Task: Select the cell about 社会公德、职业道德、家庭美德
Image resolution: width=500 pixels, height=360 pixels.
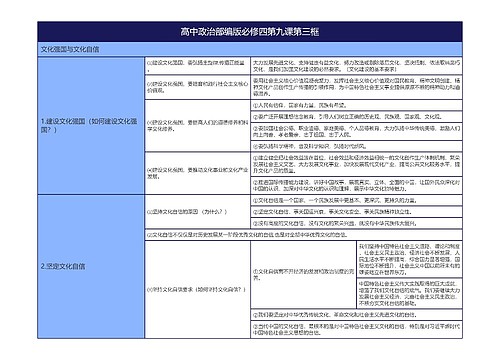Action: 356,131
